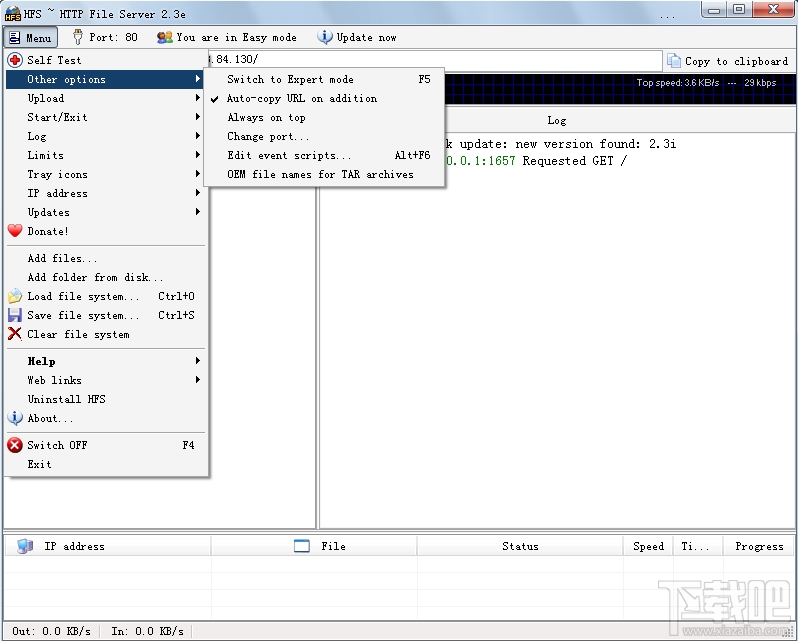Click the 'Out: 0.0 KB/s' status entry

coord(51,631)
